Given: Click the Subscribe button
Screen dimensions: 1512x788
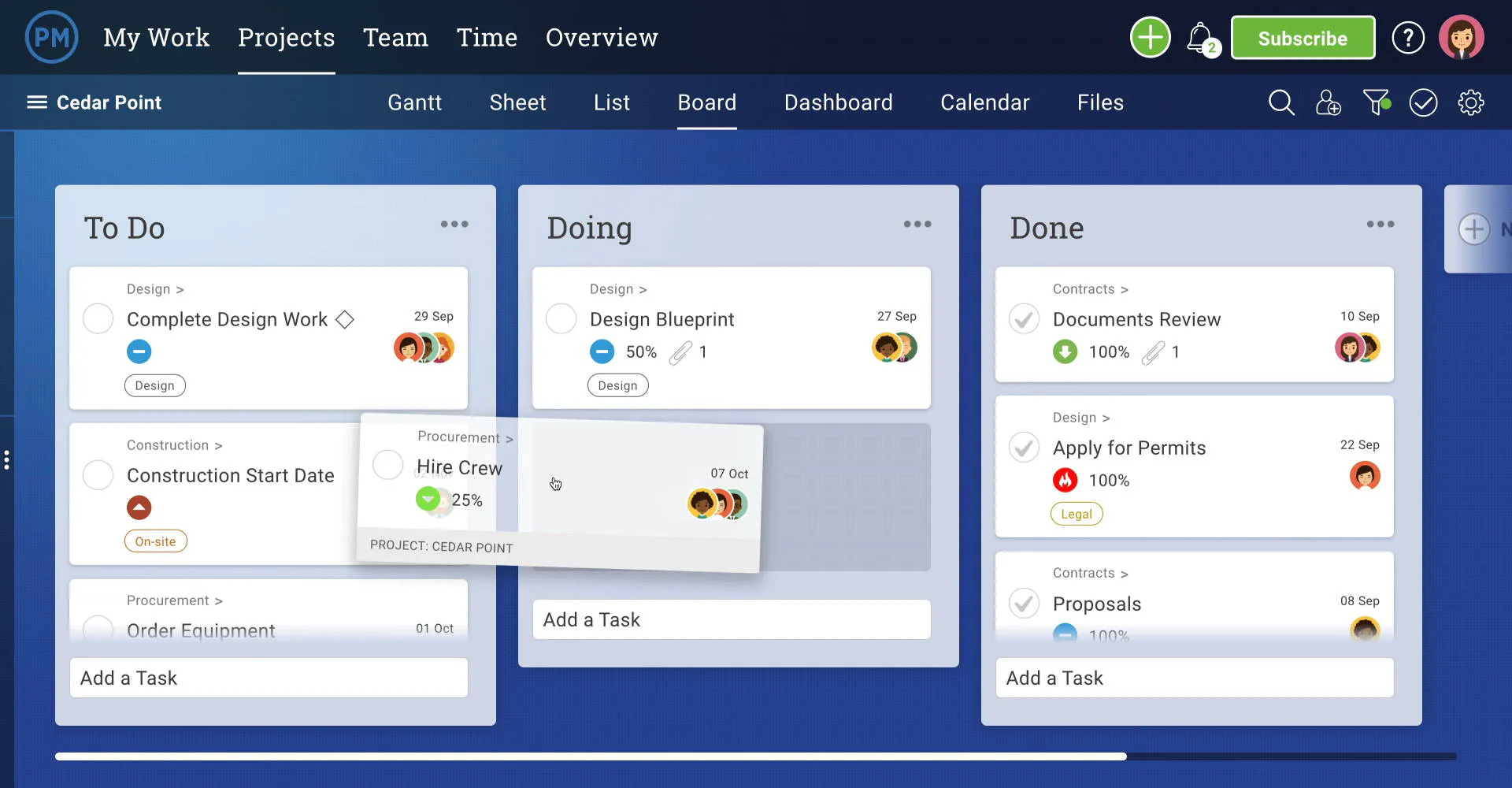Looking at the screenshot, I should pyautogui.click(x=1303, y=37).
